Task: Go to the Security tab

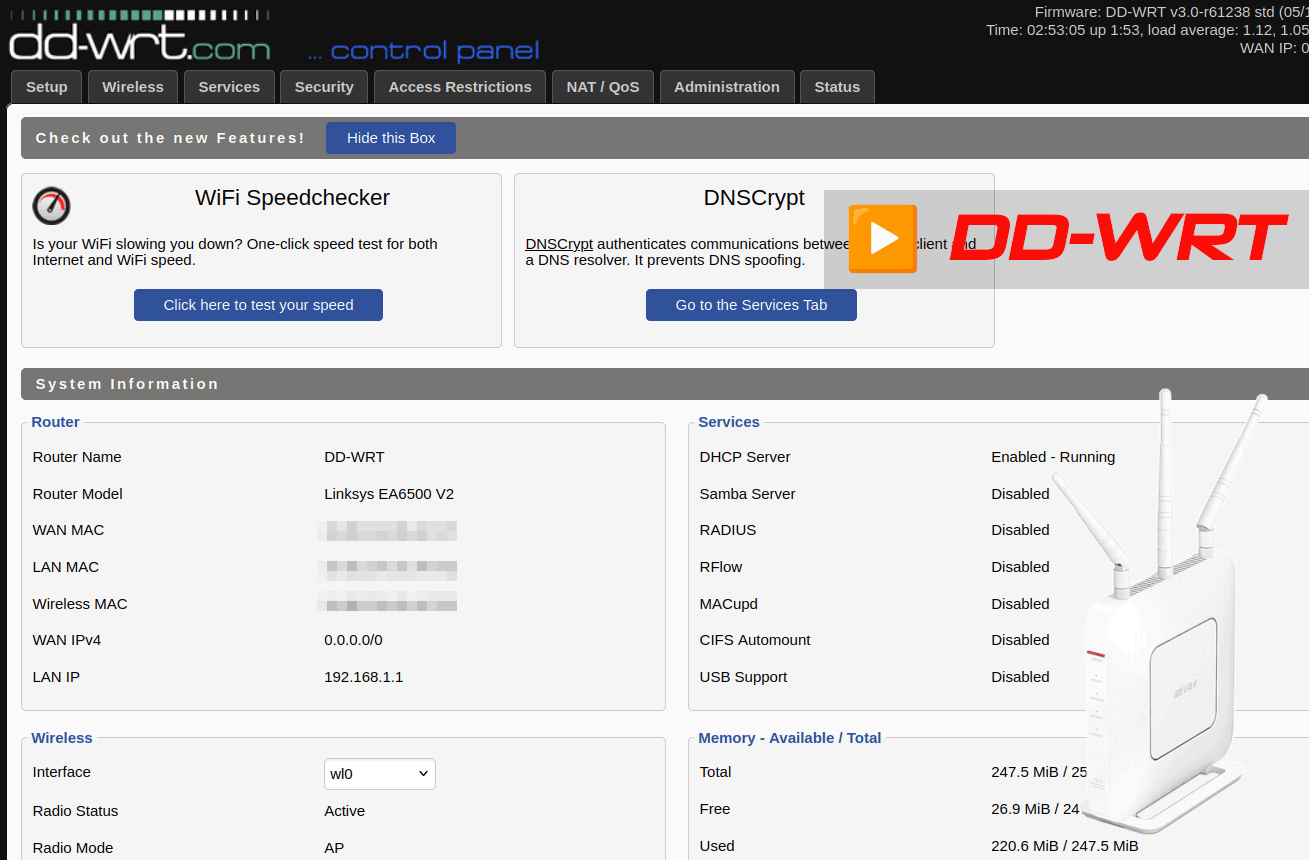Action: click(323, 86)
